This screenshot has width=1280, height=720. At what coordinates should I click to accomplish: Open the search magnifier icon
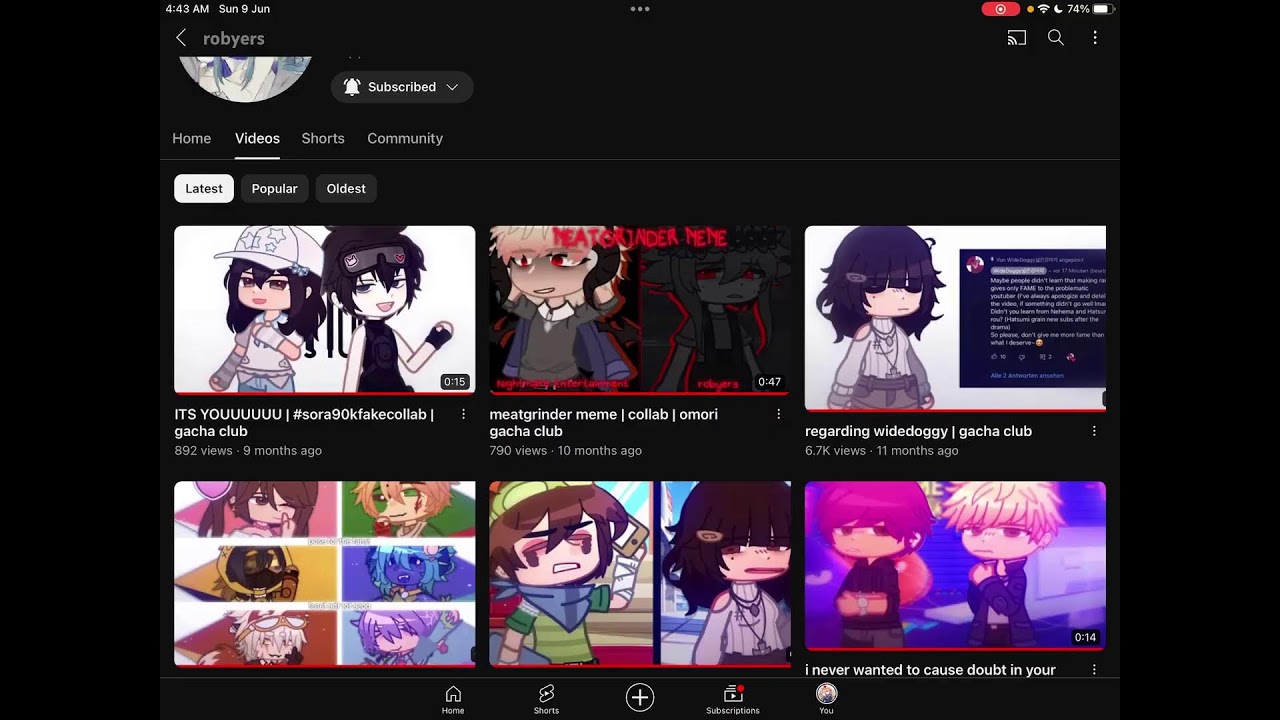1055,38
